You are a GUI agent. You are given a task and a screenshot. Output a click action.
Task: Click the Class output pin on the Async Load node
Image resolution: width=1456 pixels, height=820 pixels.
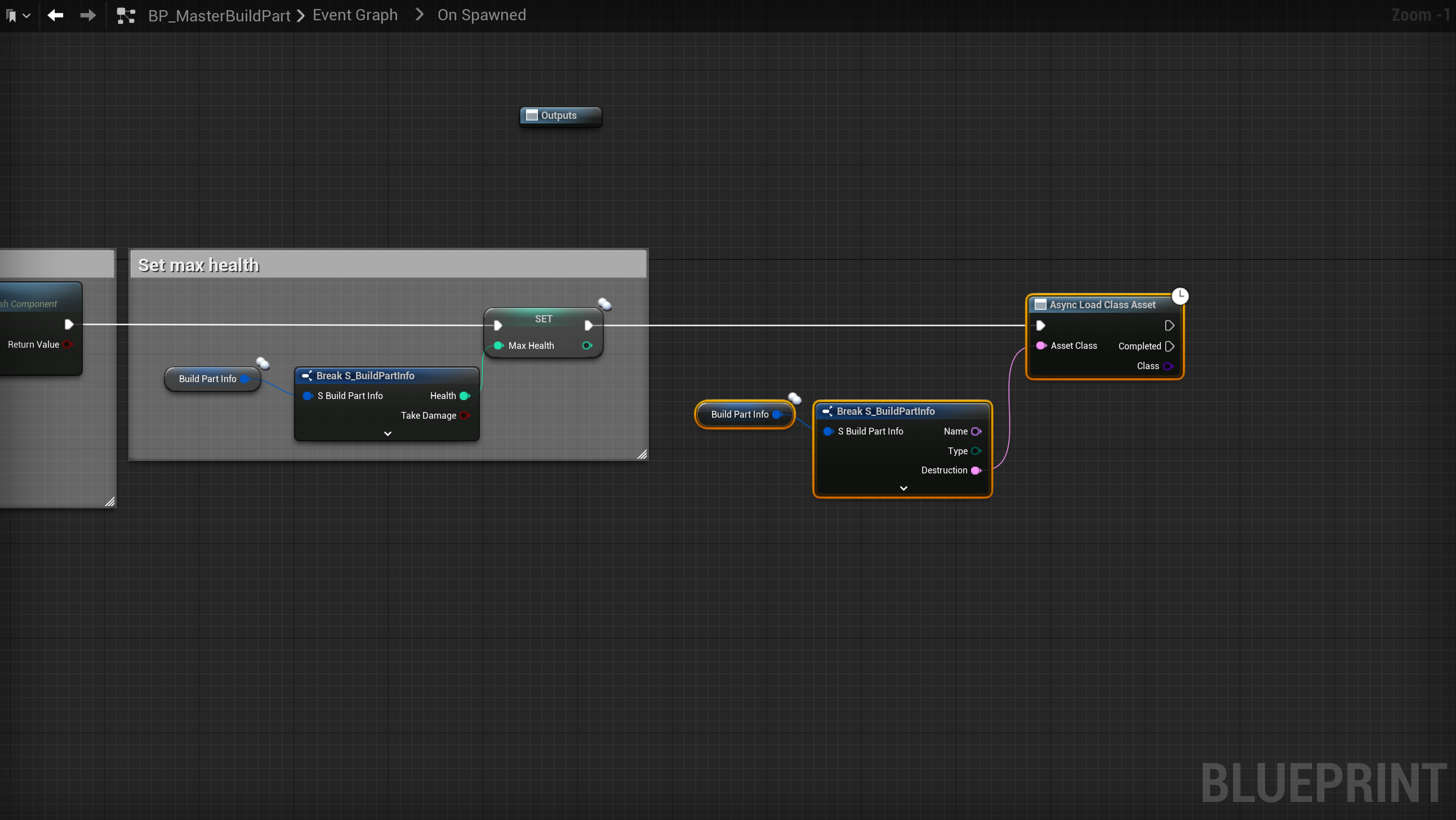click(x=1168, y=366)
